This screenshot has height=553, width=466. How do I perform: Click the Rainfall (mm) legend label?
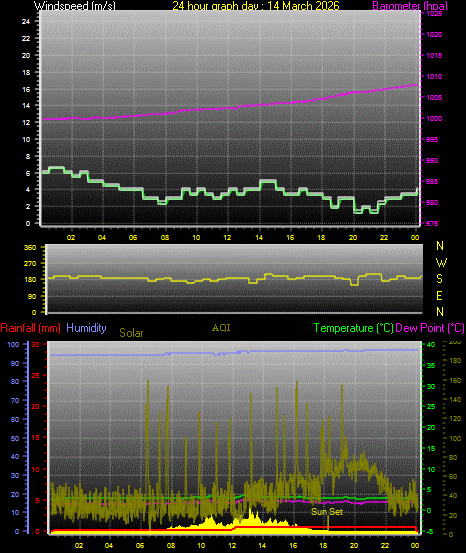pos(31,328)
